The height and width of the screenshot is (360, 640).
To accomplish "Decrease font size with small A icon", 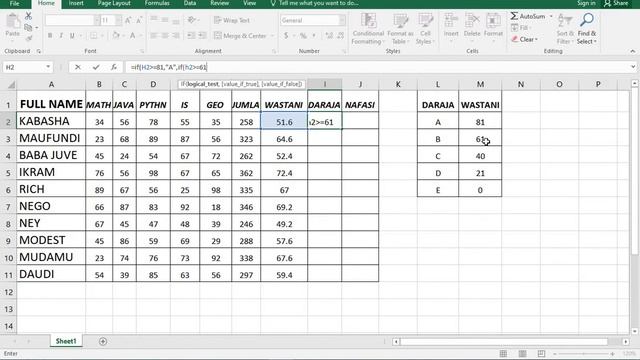I will [x=139, y=20].
